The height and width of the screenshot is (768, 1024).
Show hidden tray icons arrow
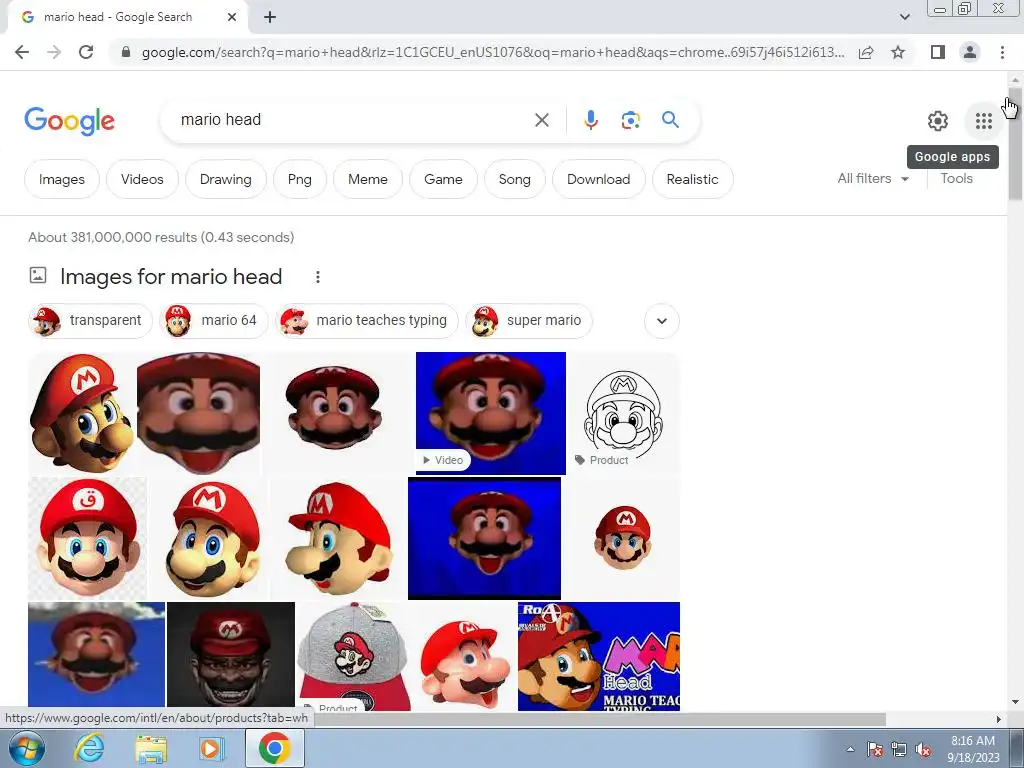850,749
